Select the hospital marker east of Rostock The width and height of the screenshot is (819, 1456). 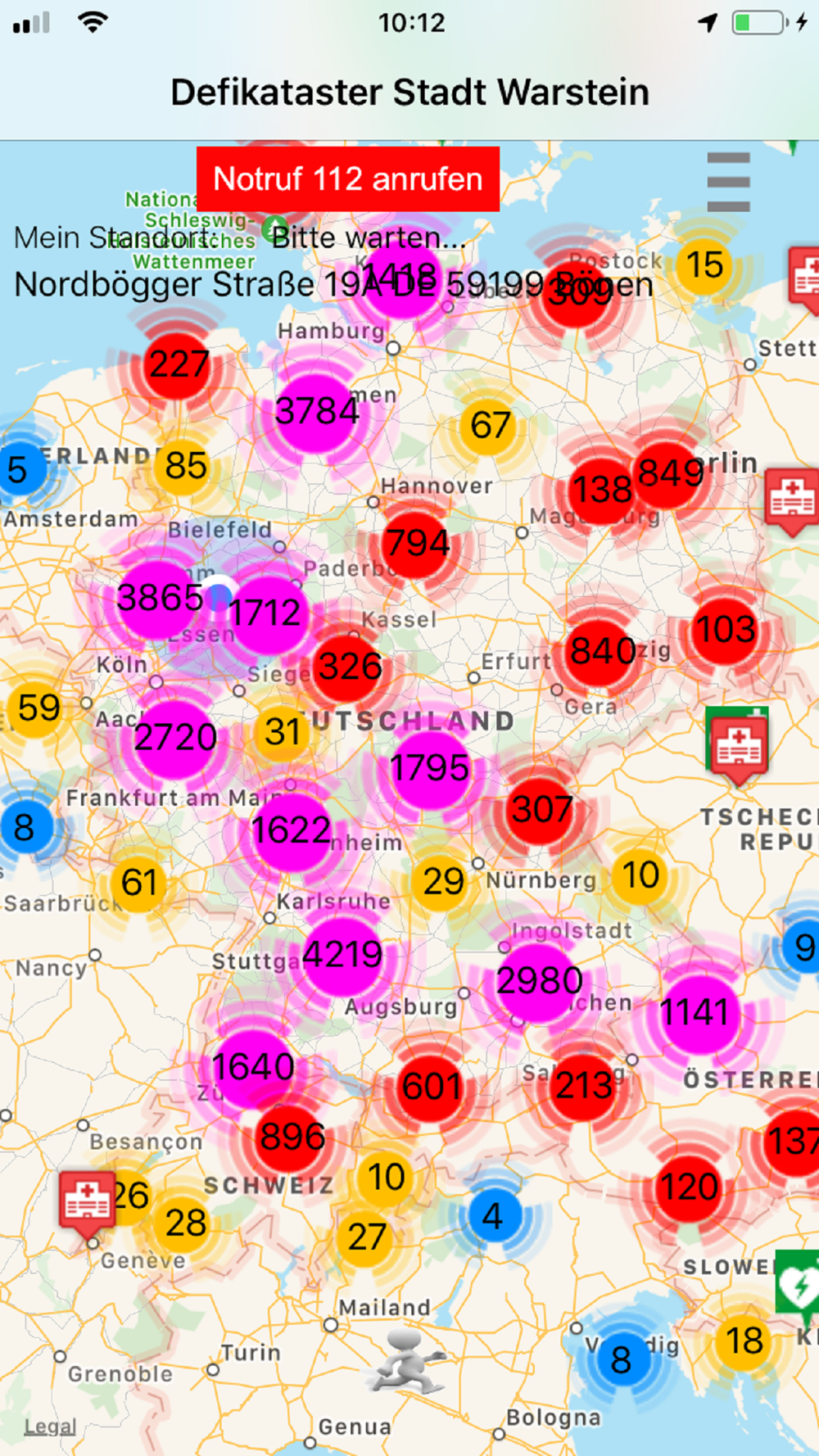pyautogui.click(x=804, y=278)
